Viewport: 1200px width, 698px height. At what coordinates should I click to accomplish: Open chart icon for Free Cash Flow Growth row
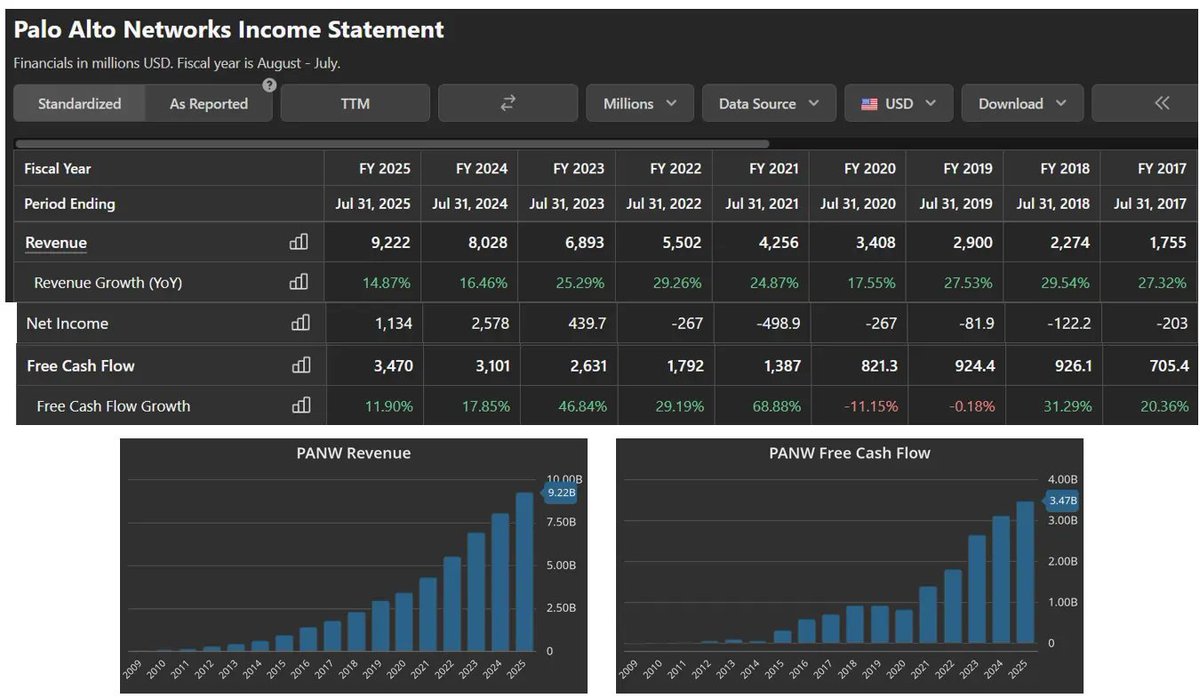300,406
